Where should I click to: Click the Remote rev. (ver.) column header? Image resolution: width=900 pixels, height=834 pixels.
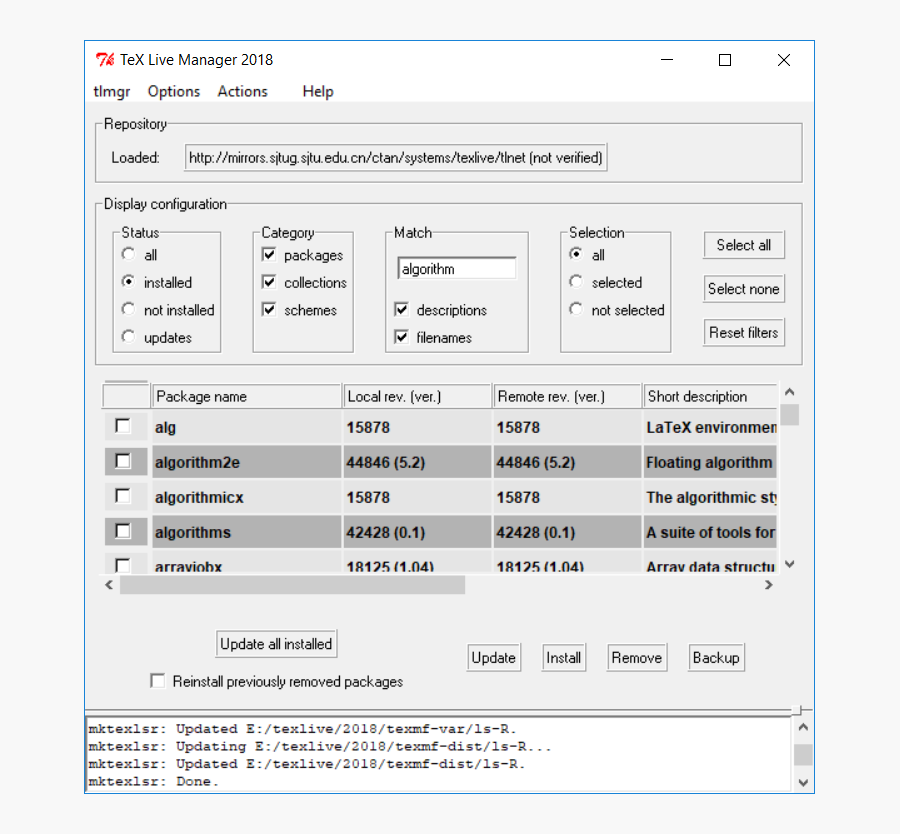click(x=567, y=396)
